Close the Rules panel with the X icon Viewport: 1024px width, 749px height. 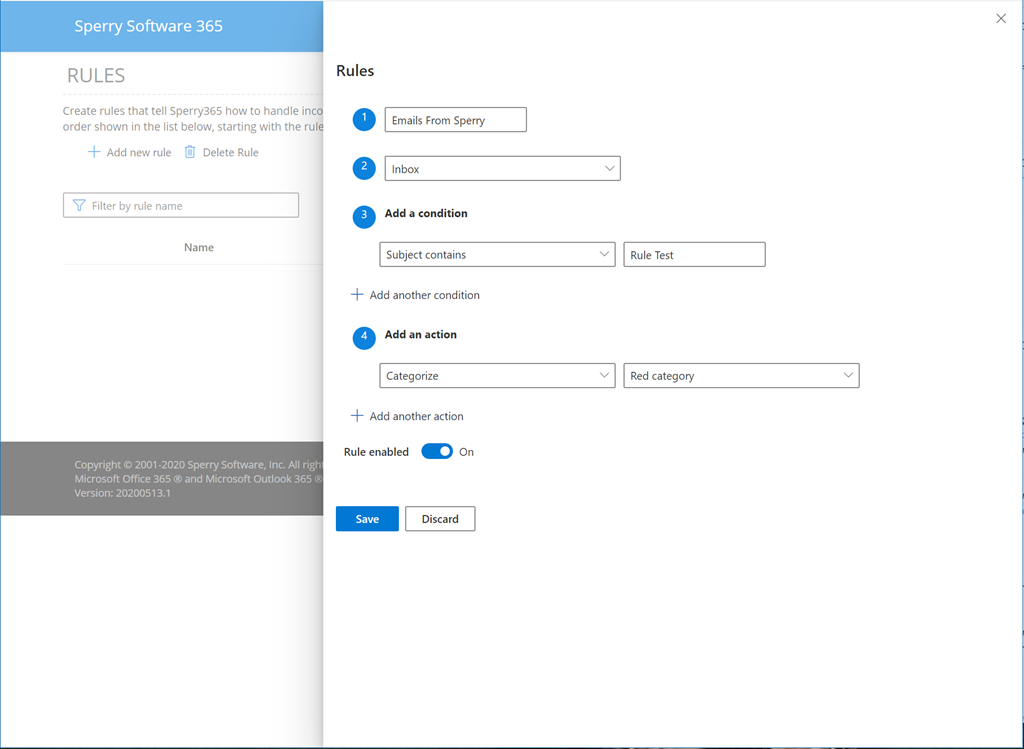1000,18
